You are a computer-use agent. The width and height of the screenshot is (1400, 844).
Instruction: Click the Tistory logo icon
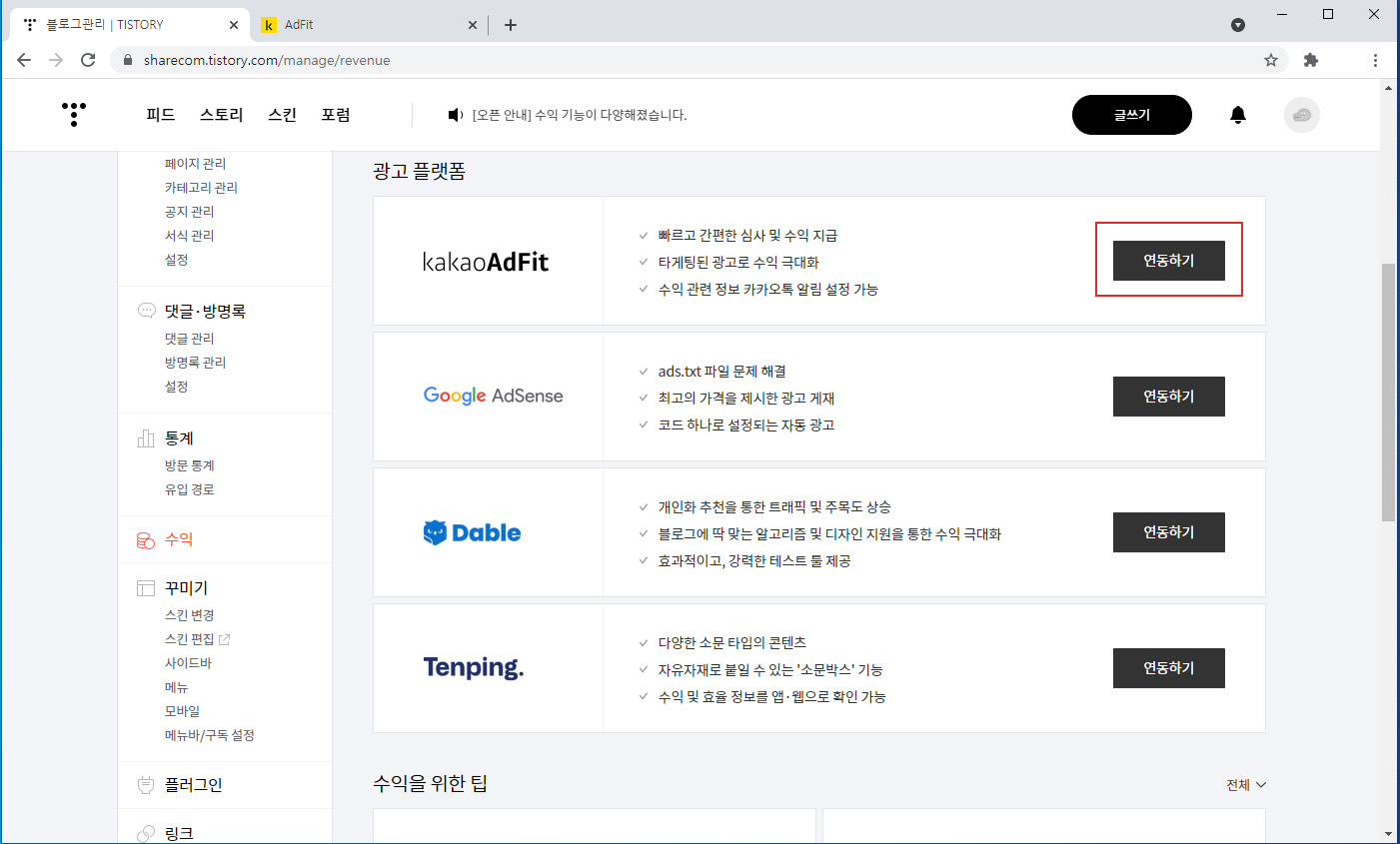(x=74, y=114)
